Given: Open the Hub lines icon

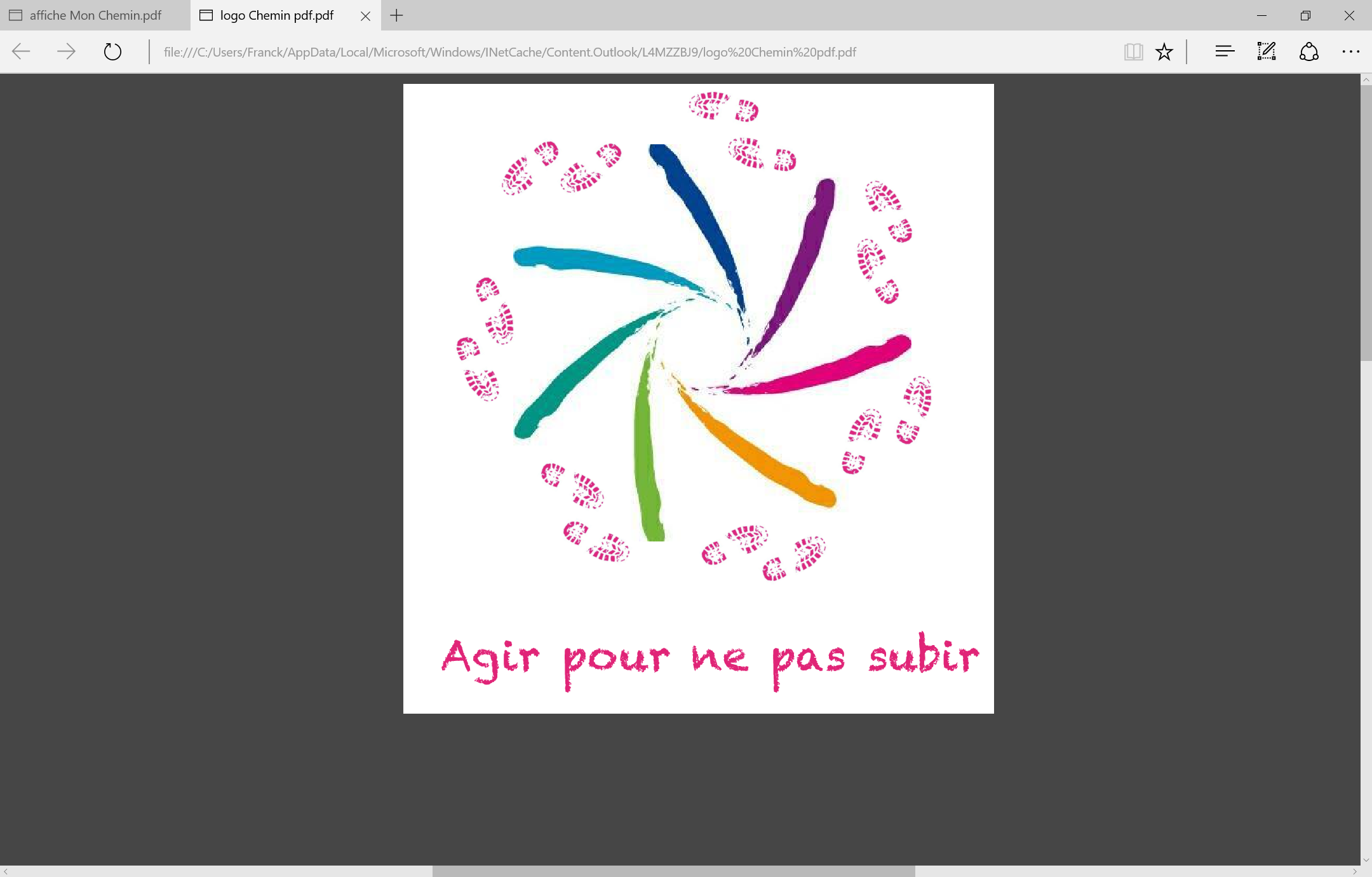Looking at the screenshot, I should (x=1225, y=51).
